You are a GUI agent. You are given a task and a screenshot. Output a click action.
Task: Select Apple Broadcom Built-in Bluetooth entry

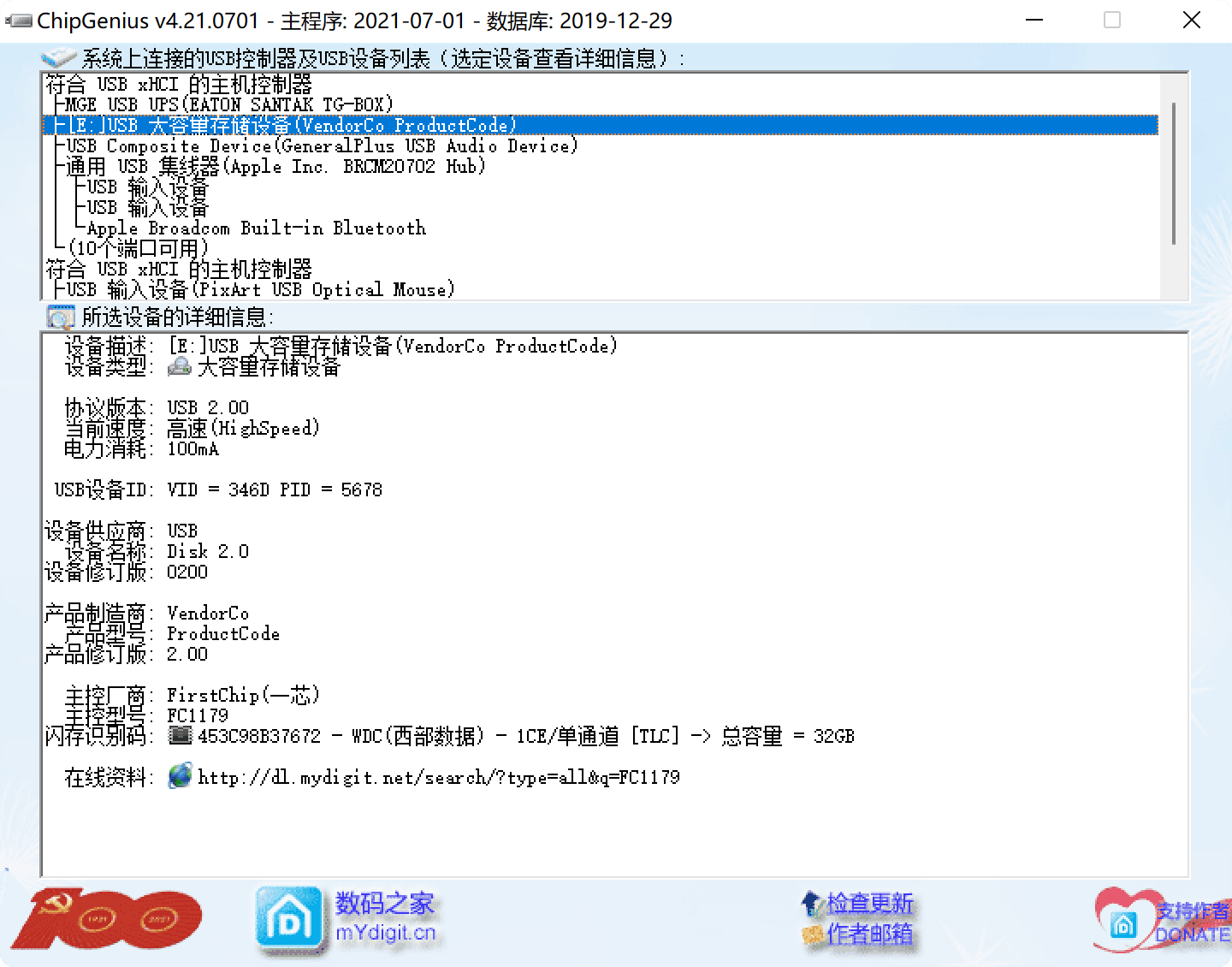[256, 228]
